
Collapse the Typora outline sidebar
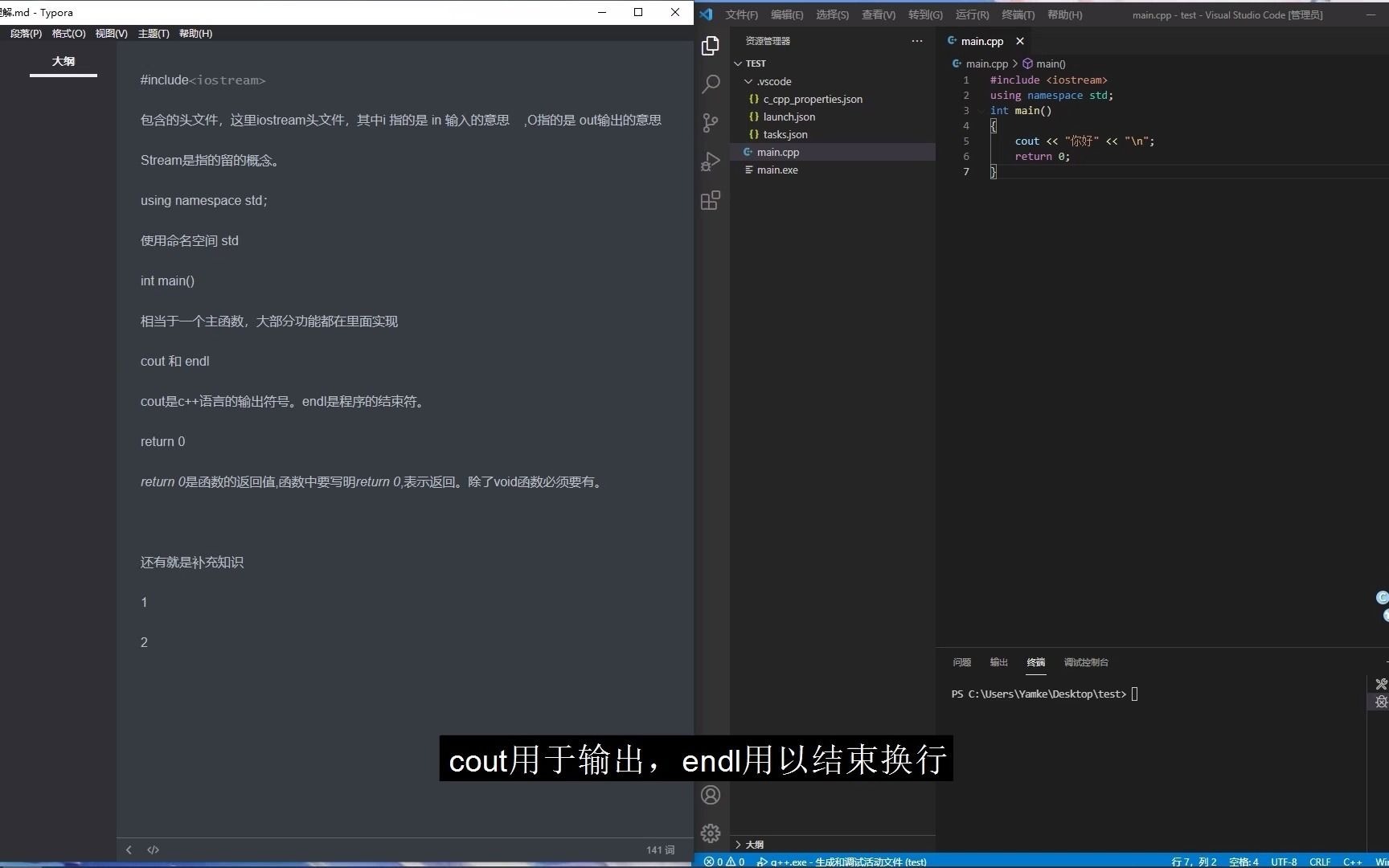(x=129, y=850)
